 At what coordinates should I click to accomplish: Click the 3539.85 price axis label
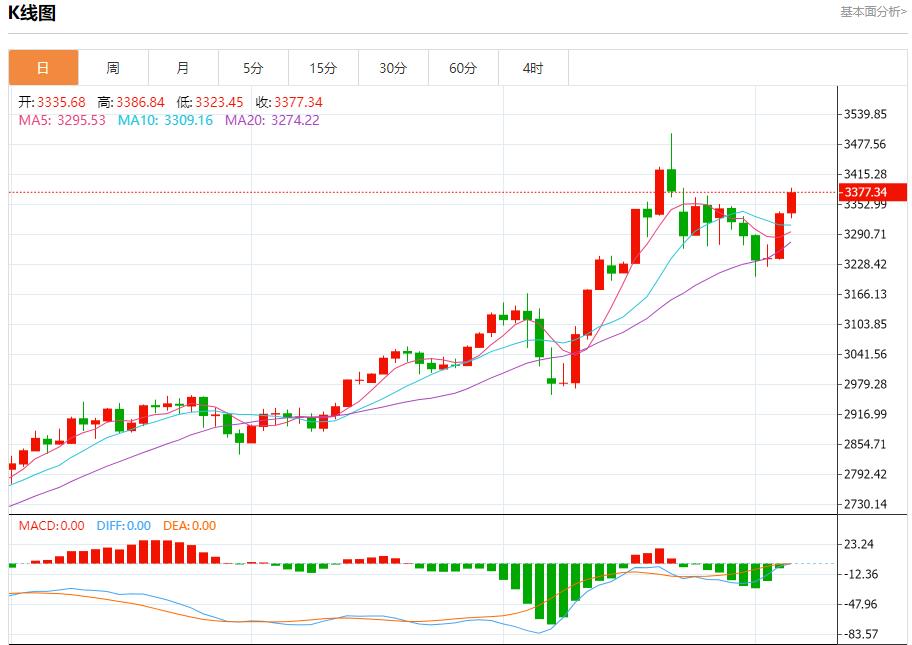point(866,114)
